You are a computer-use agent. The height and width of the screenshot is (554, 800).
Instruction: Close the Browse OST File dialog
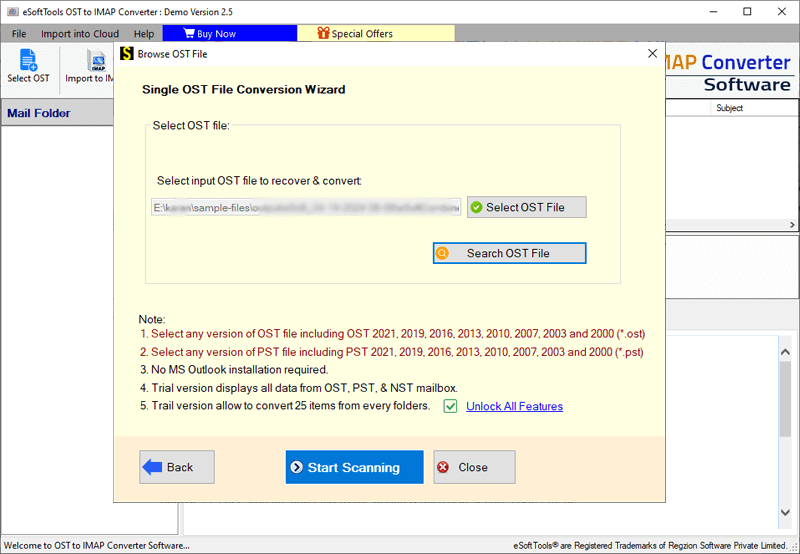[652, 54]
